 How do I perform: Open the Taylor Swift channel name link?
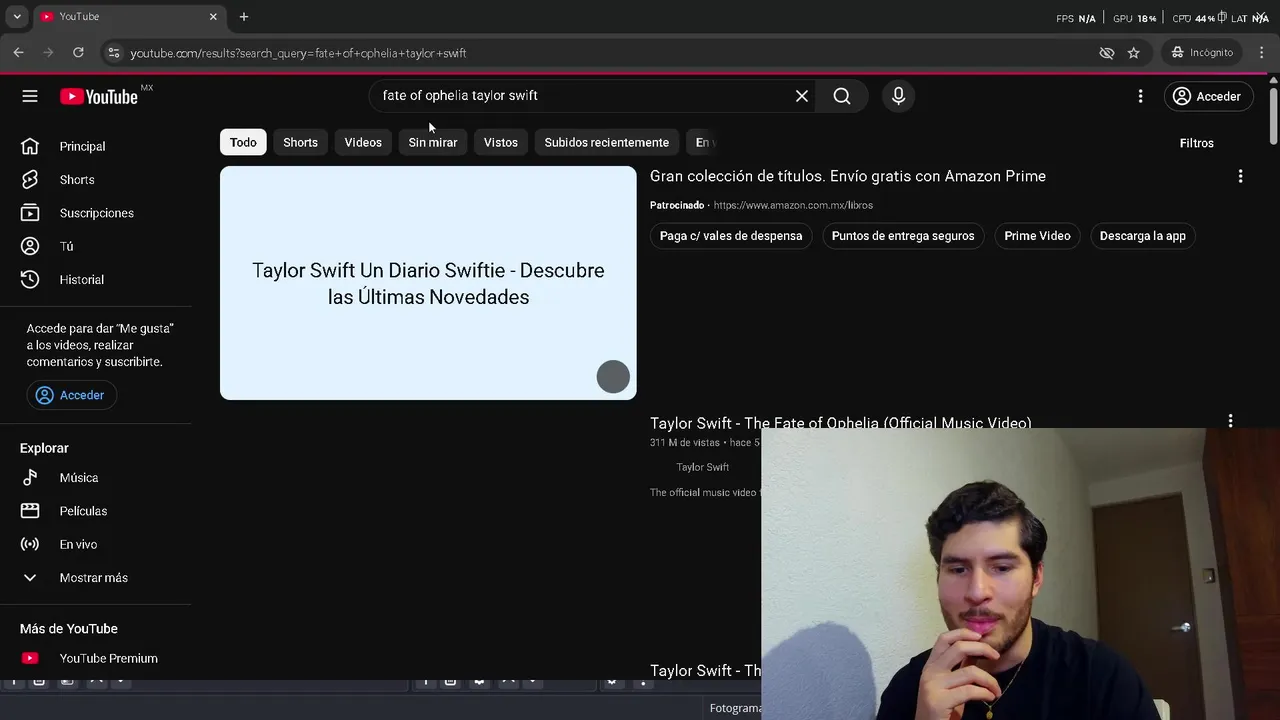(x=702, y=467)
